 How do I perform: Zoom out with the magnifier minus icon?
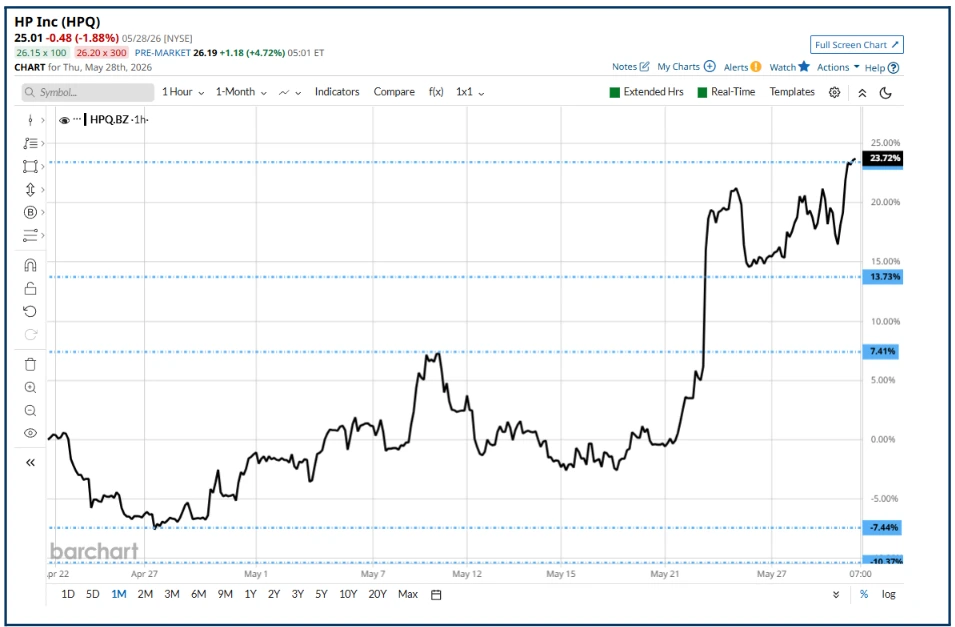click(x=30, y=411)
